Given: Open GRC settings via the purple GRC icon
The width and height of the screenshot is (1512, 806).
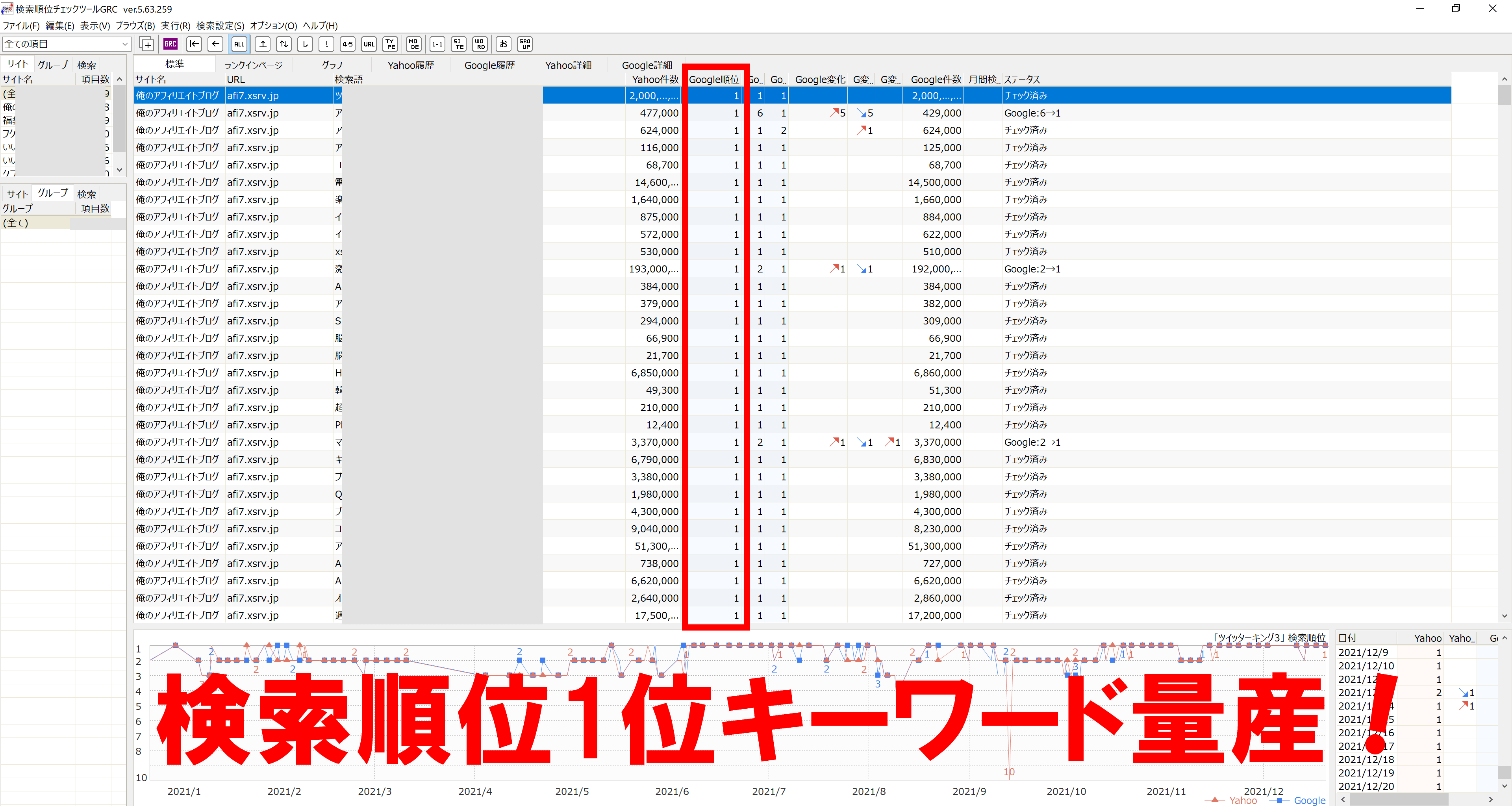Looking at the screenshot, I should [170, 44].
